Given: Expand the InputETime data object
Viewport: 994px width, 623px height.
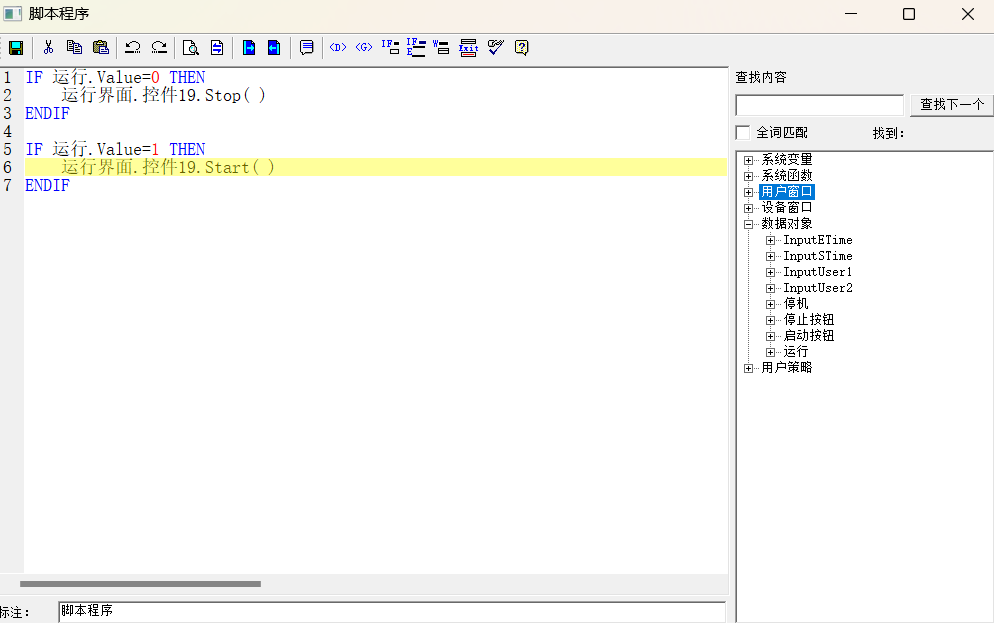Looking at the screenshot, I should 770,240.
